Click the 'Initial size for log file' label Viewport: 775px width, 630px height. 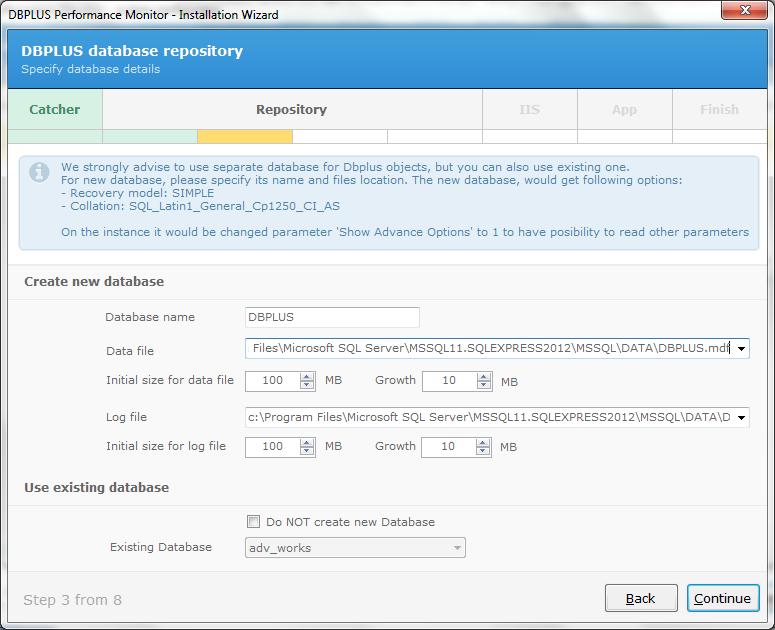[x=166, y=446]
